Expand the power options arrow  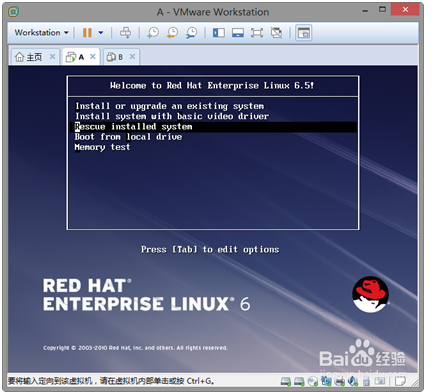(x=101, y=33)
